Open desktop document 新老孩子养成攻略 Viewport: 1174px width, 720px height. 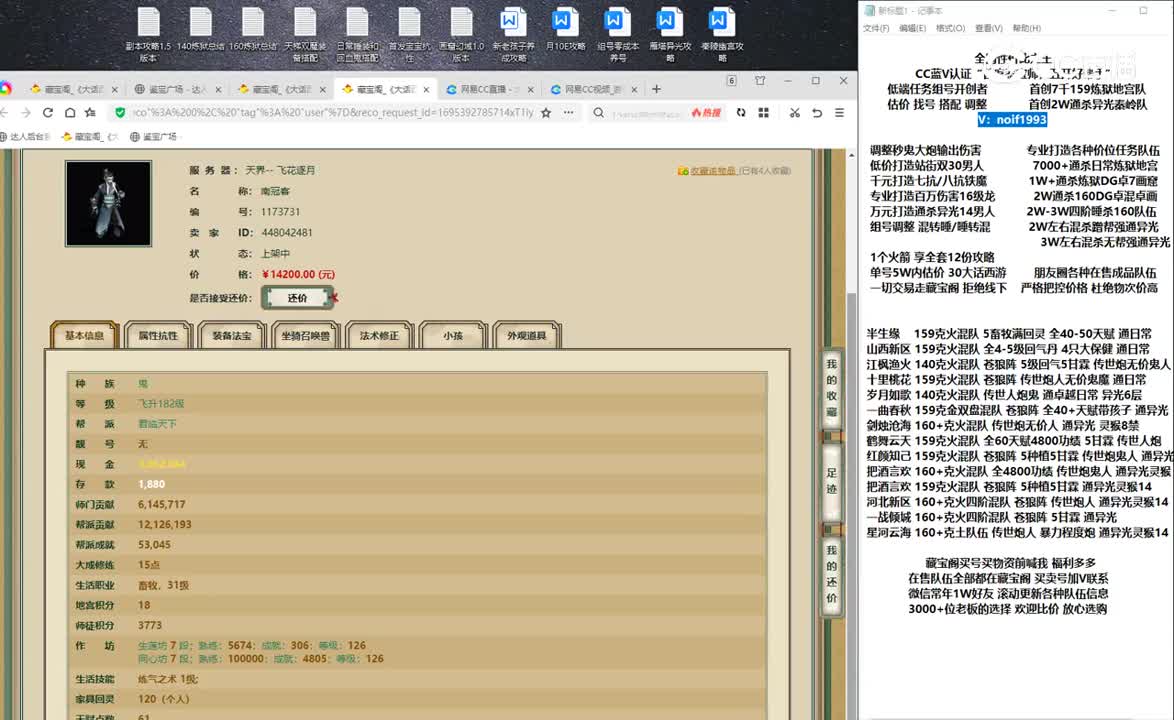click(513, 34)
